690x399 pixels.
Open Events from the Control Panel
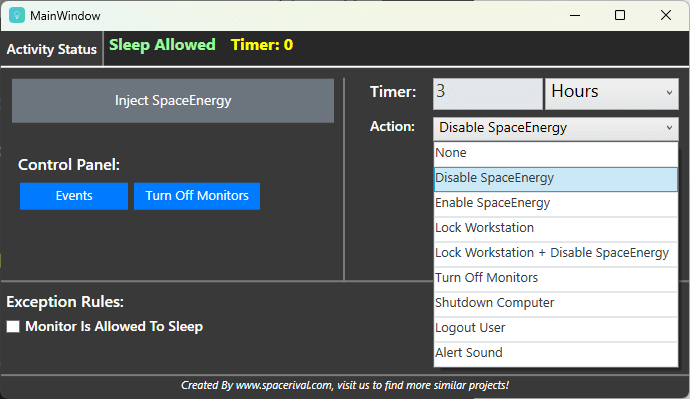click(x=74, y=196)
